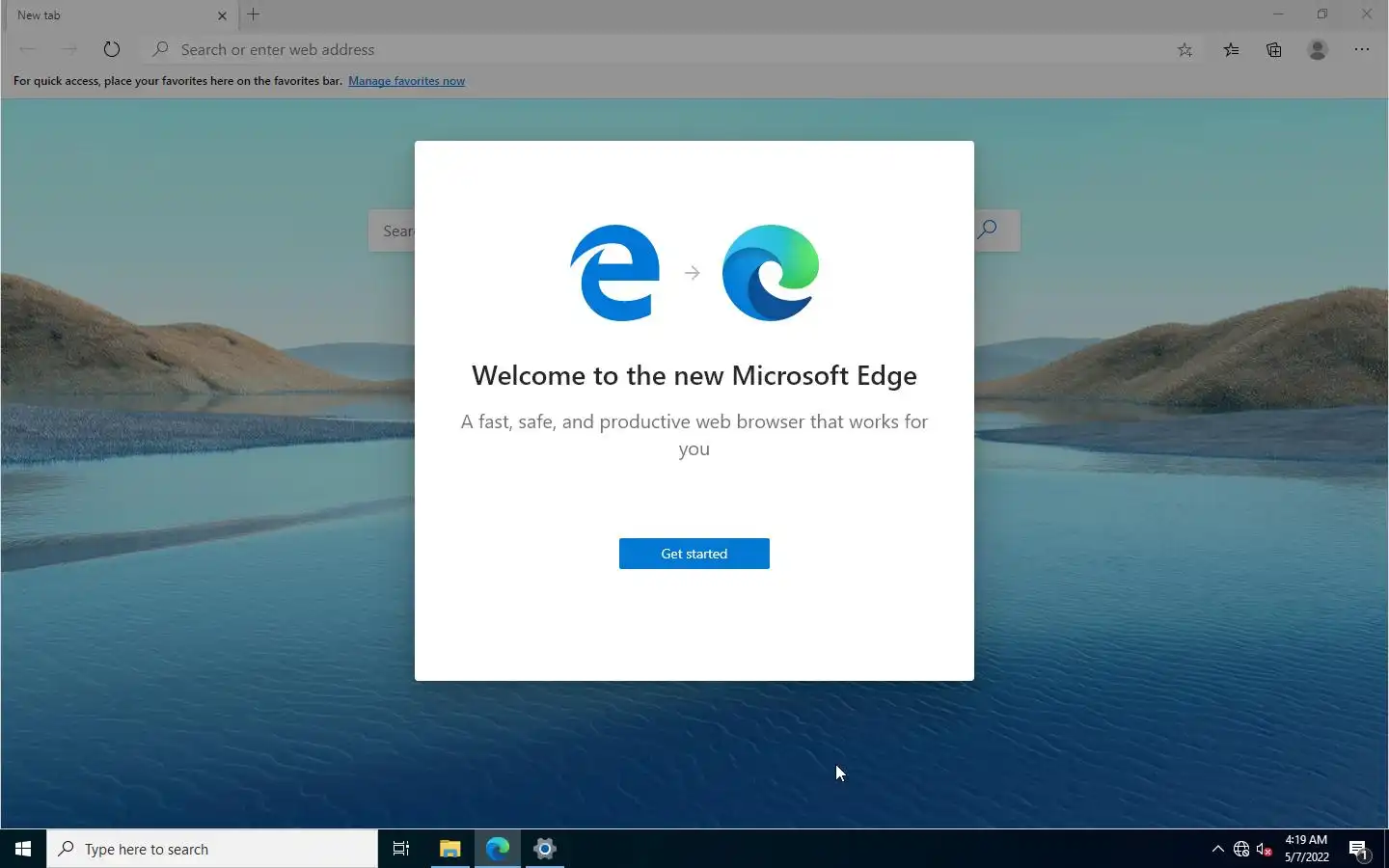This screenshot has width=1389, height=868.
Task: Open Settings gear app on taskbar
Action: click(x=545, y=849)
